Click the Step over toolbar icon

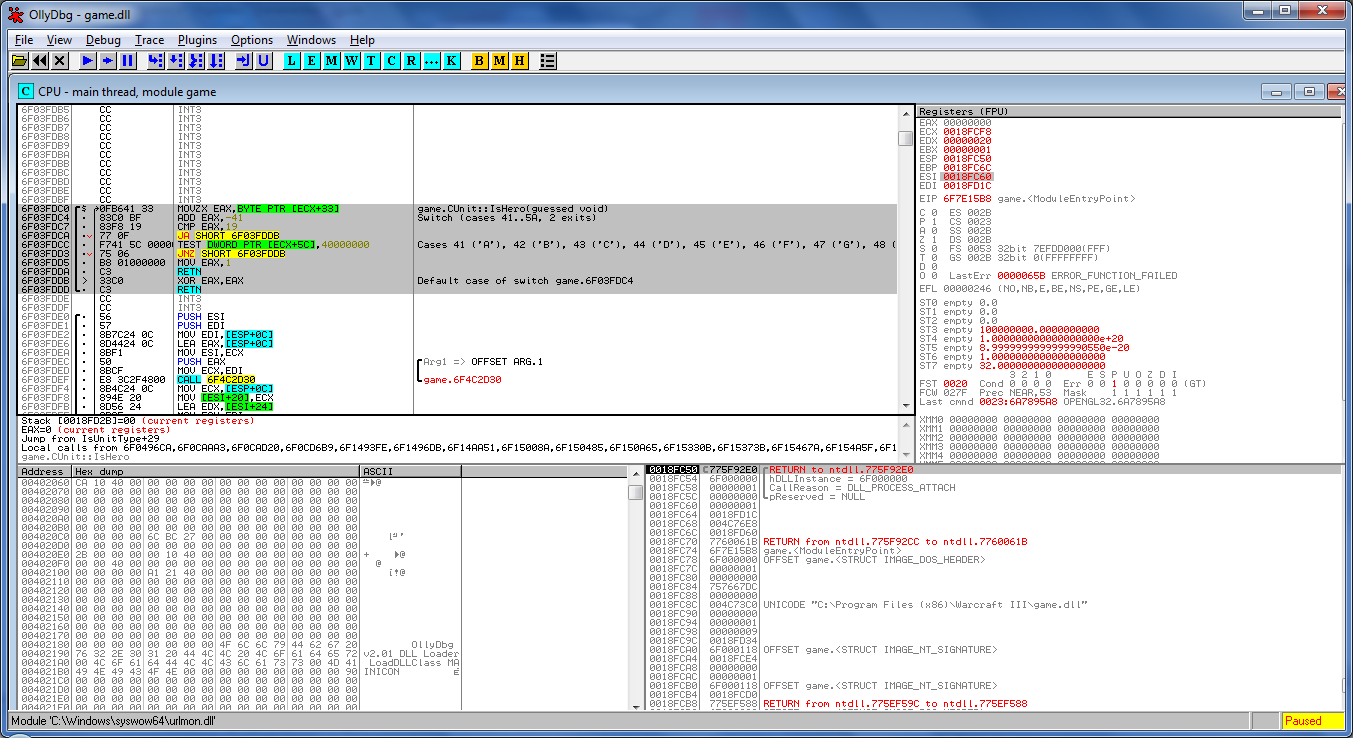click(176, 61)
